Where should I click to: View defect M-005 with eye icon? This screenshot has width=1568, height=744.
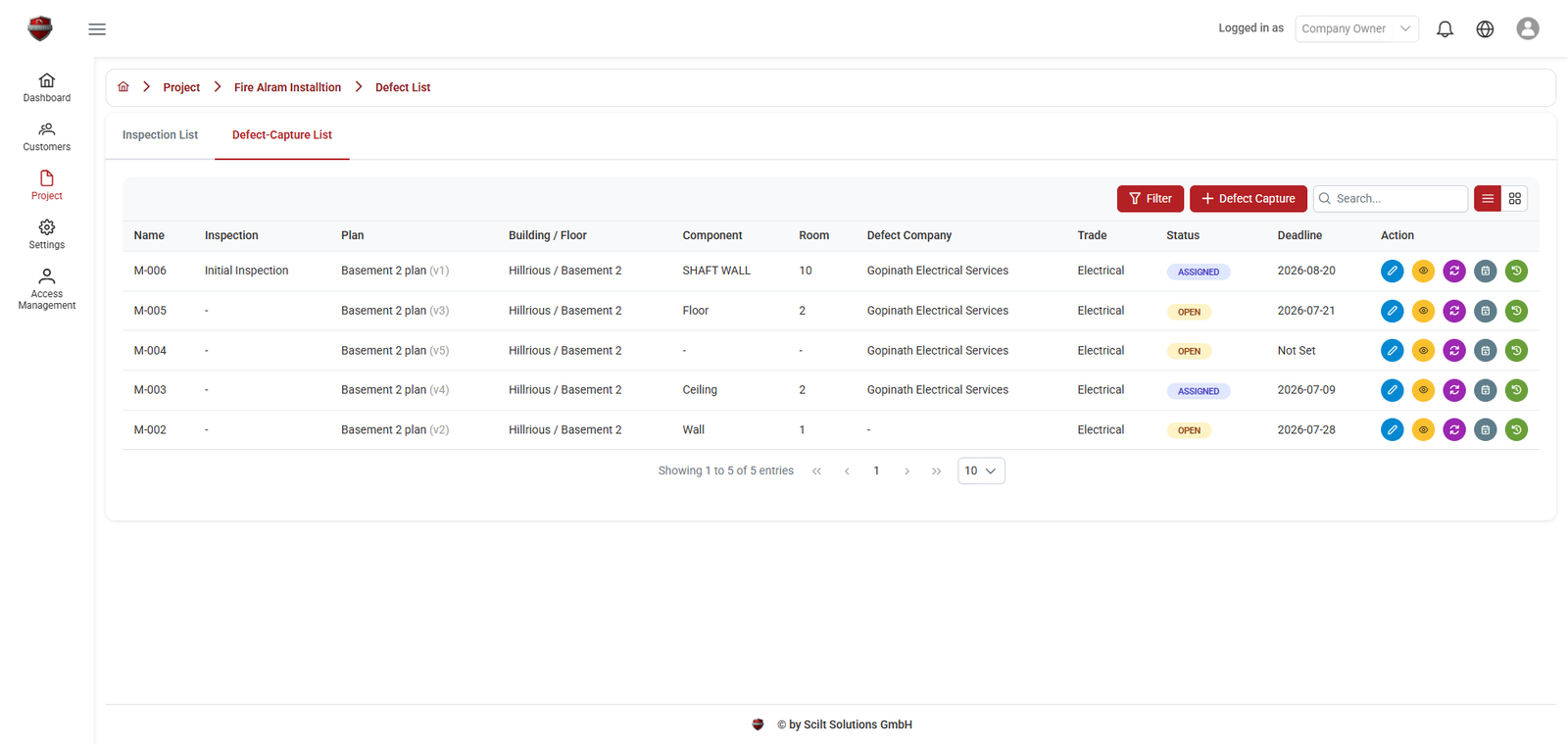click(x=1423, y=311)
